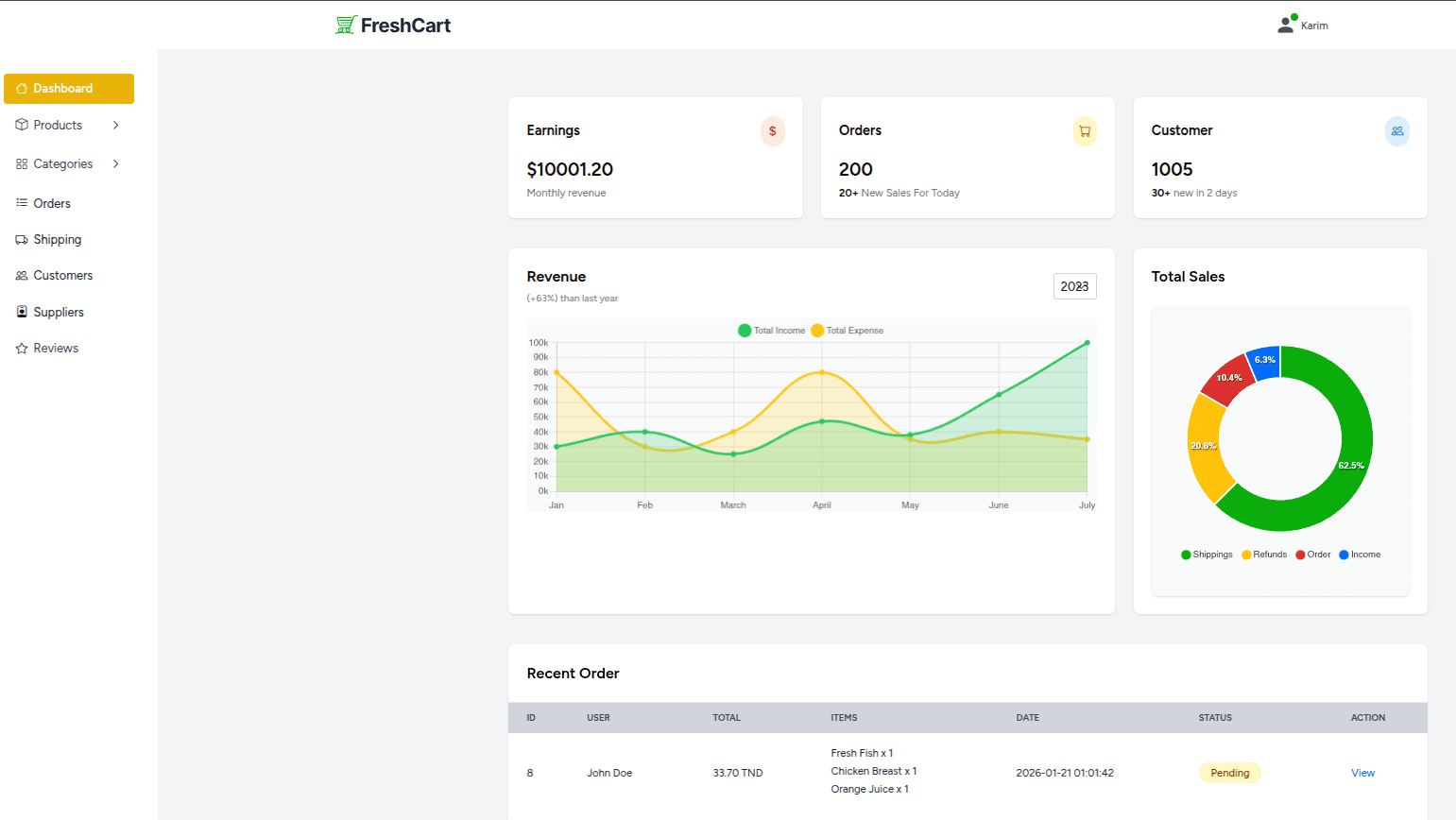Click the Orders cart icon on card
Screen dimensions: 1456x820
tap(1085, 131)
